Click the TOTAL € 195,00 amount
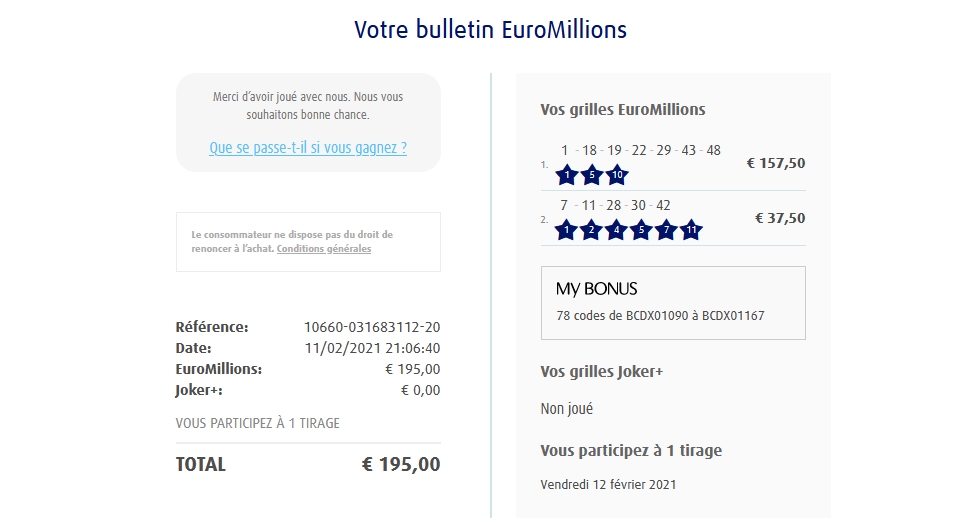Image resolution: width=978 pixels, height=526 pixels. [x=400, y=464]
